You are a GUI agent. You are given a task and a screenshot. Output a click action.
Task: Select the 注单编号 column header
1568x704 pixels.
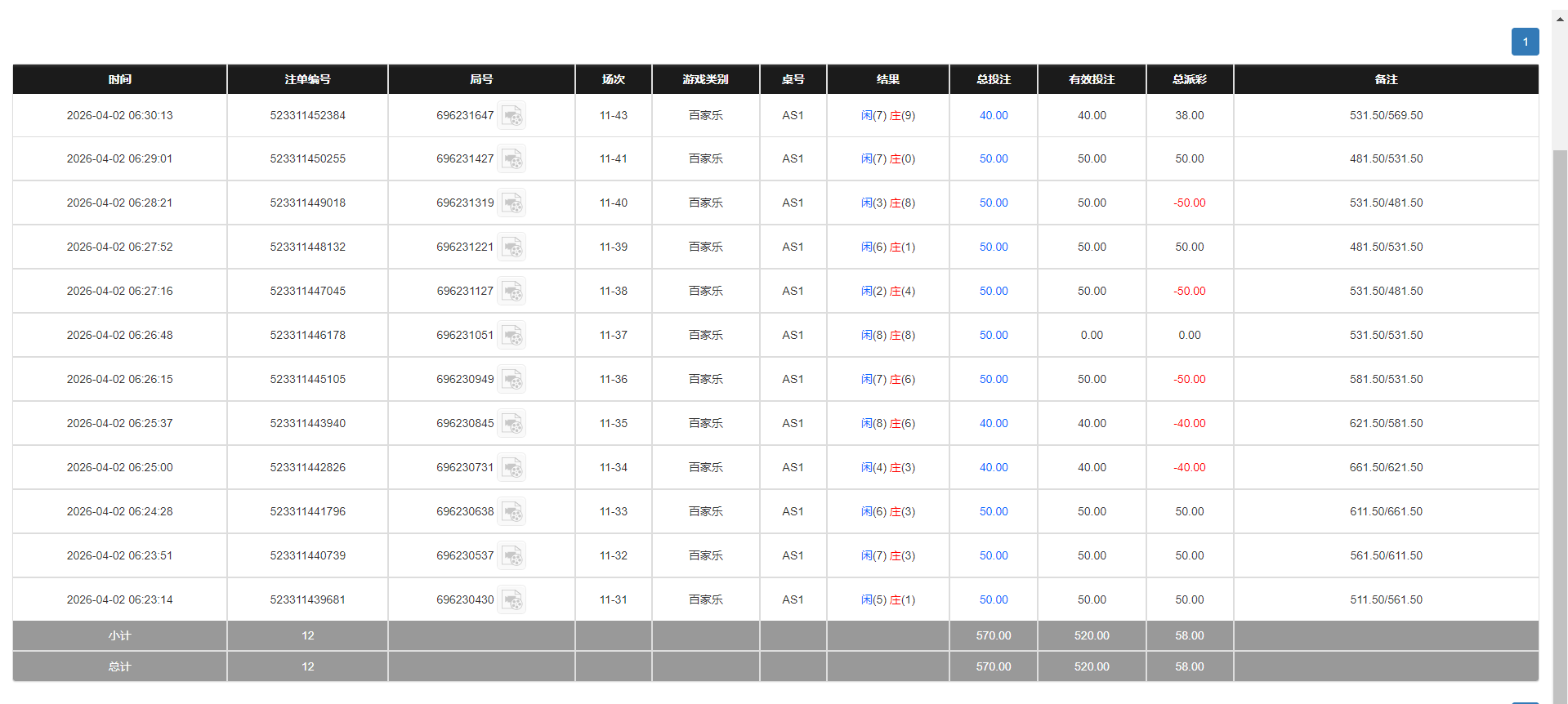point(307,79)
